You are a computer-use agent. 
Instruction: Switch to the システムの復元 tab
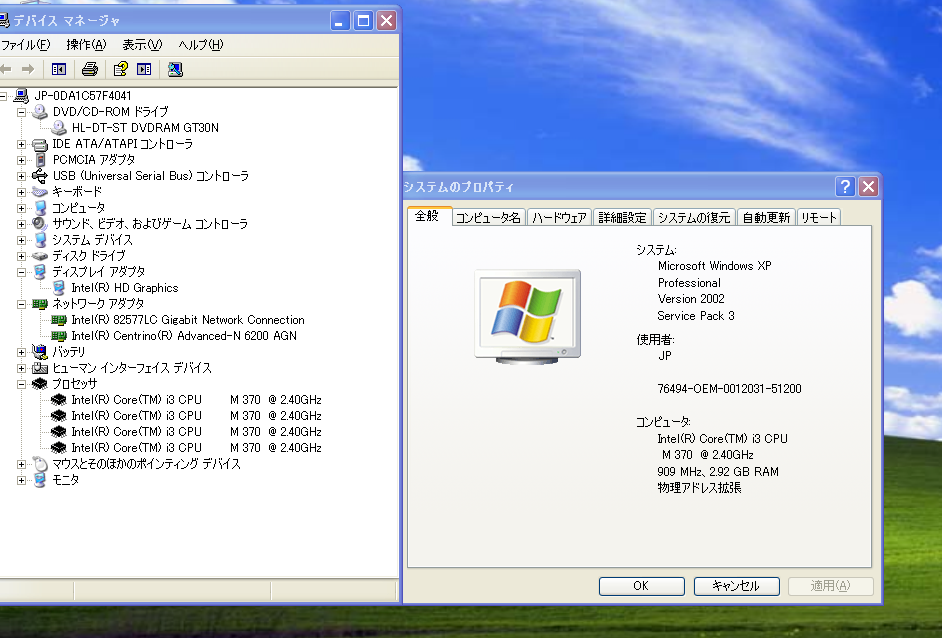pos(694,217)
